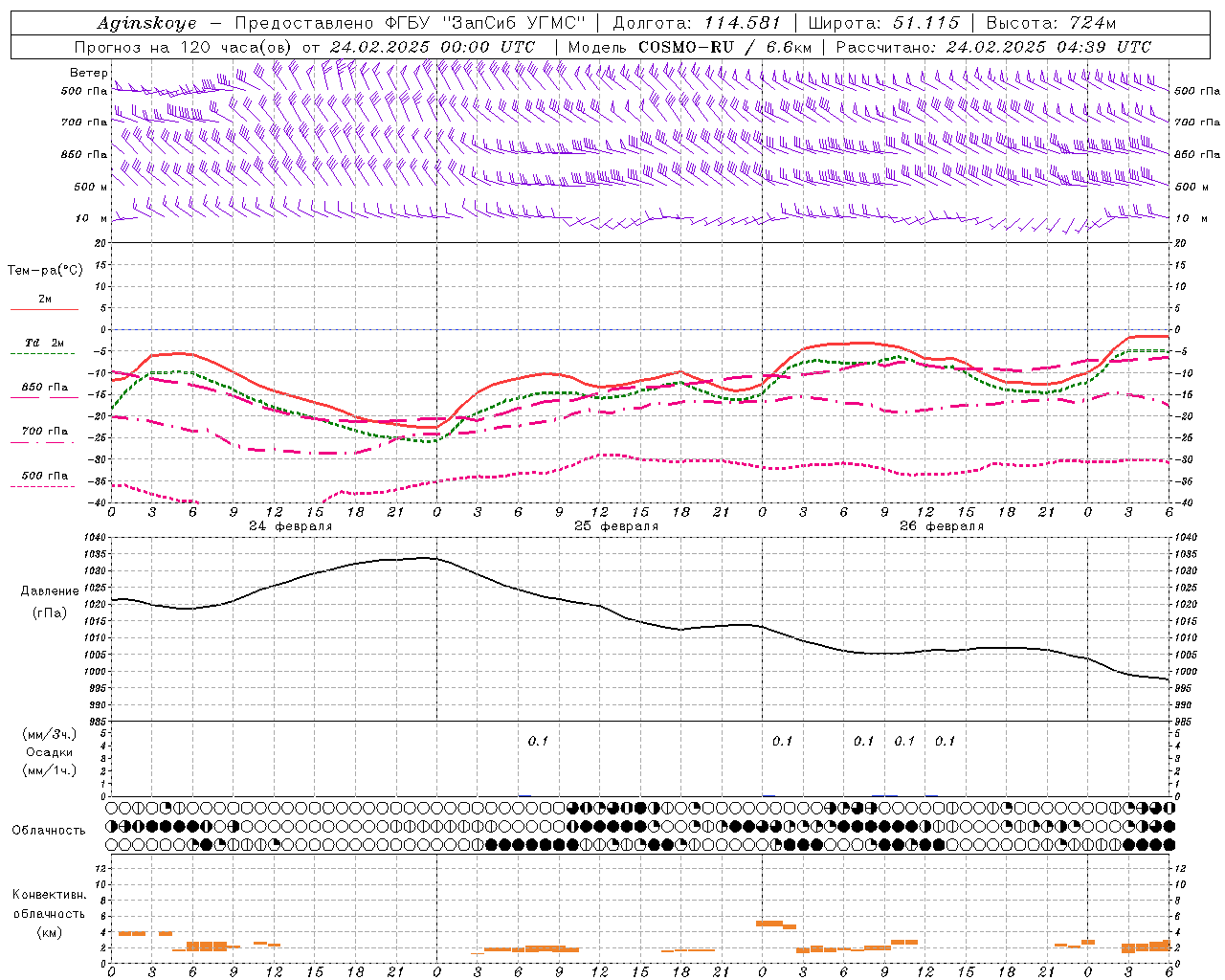This screenshot has width=1225, height=980.
Task: Click the (мм/3ч.) precipitation unit label
Action: [50, 734]
